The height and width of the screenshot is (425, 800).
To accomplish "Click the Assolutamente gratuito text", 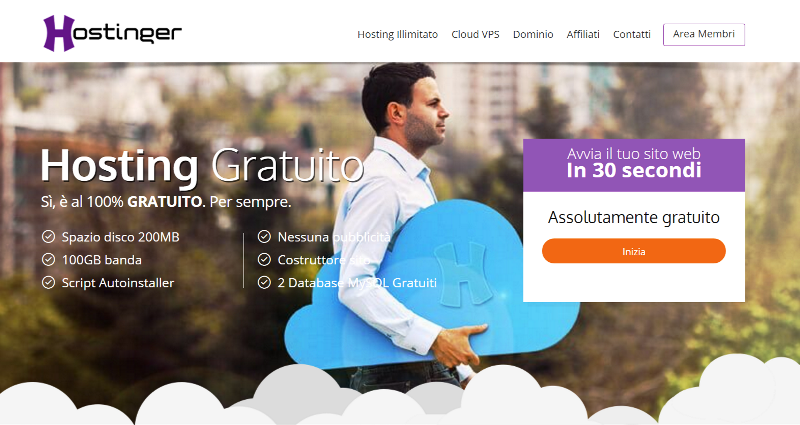I will coord(634,217).
